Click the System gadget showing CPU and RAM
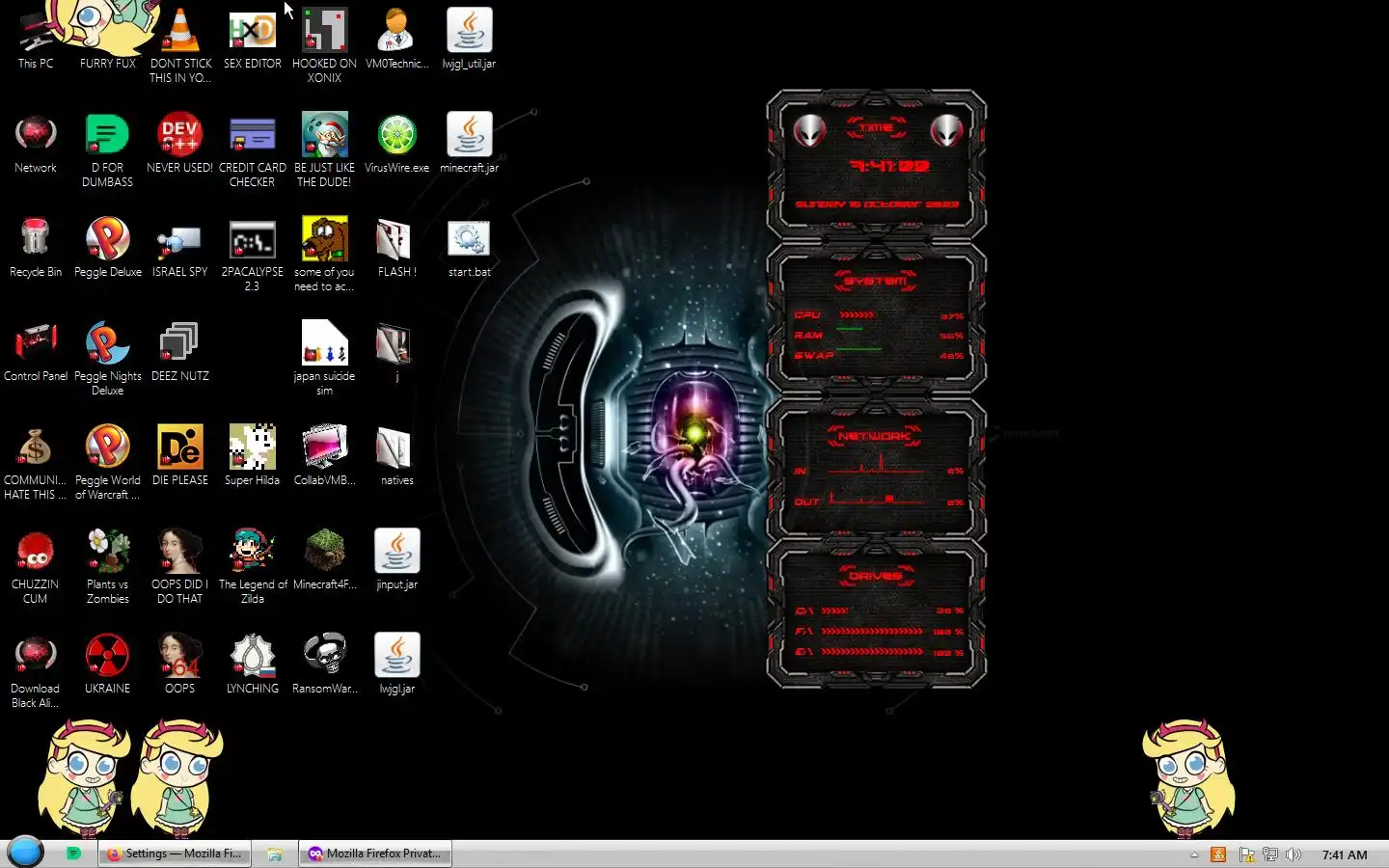1389x868 pixels. click(x=876, y=319)
